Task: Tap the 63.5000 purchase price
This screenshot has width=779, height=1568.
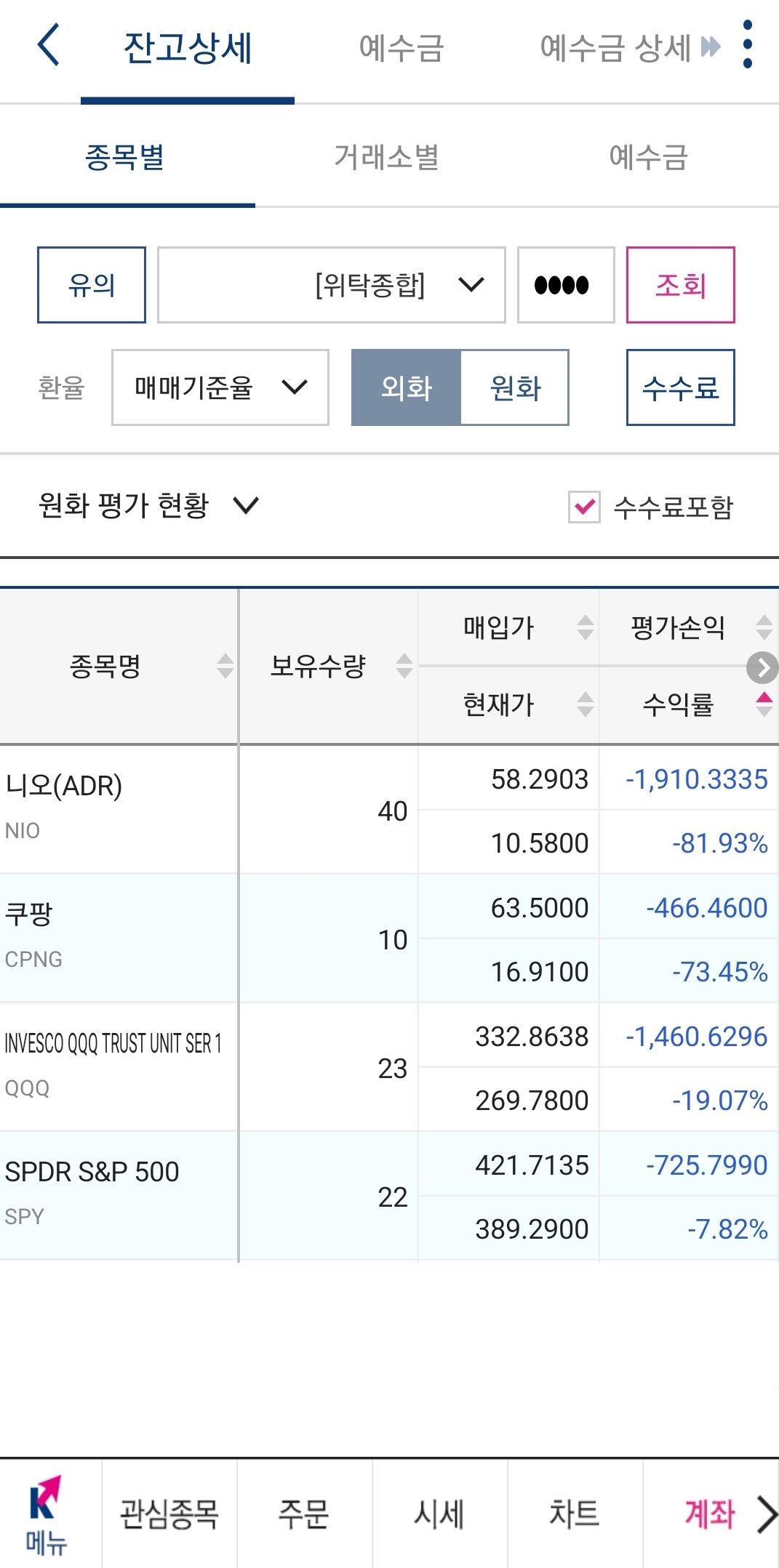Action: 540,908
